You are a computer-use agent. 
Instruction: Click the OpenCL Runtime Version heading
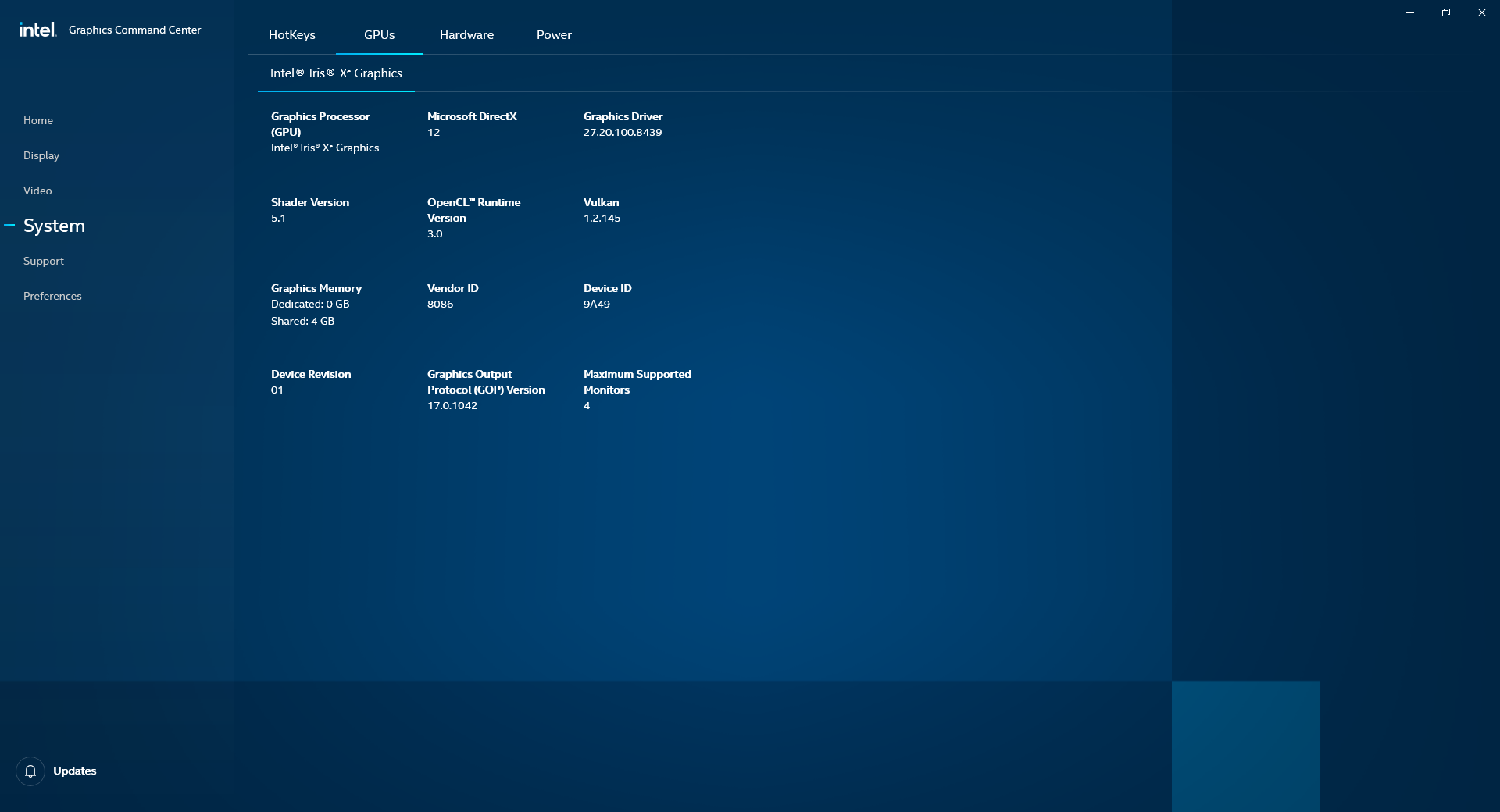(x=473, y=210)
